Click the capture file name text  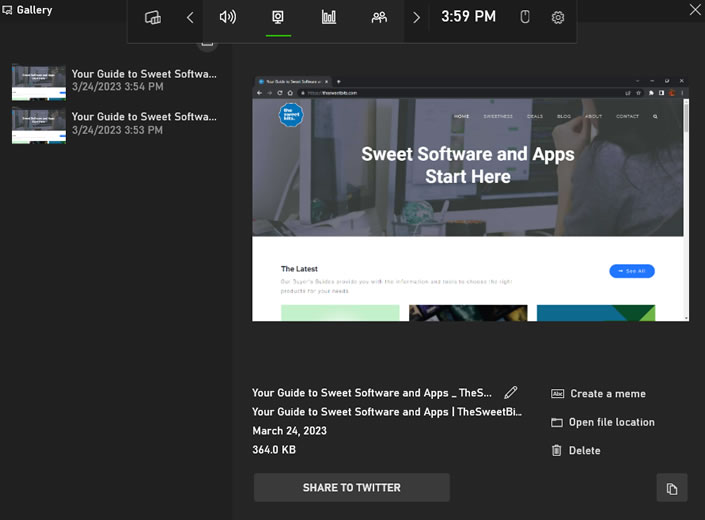coord(372,393)
